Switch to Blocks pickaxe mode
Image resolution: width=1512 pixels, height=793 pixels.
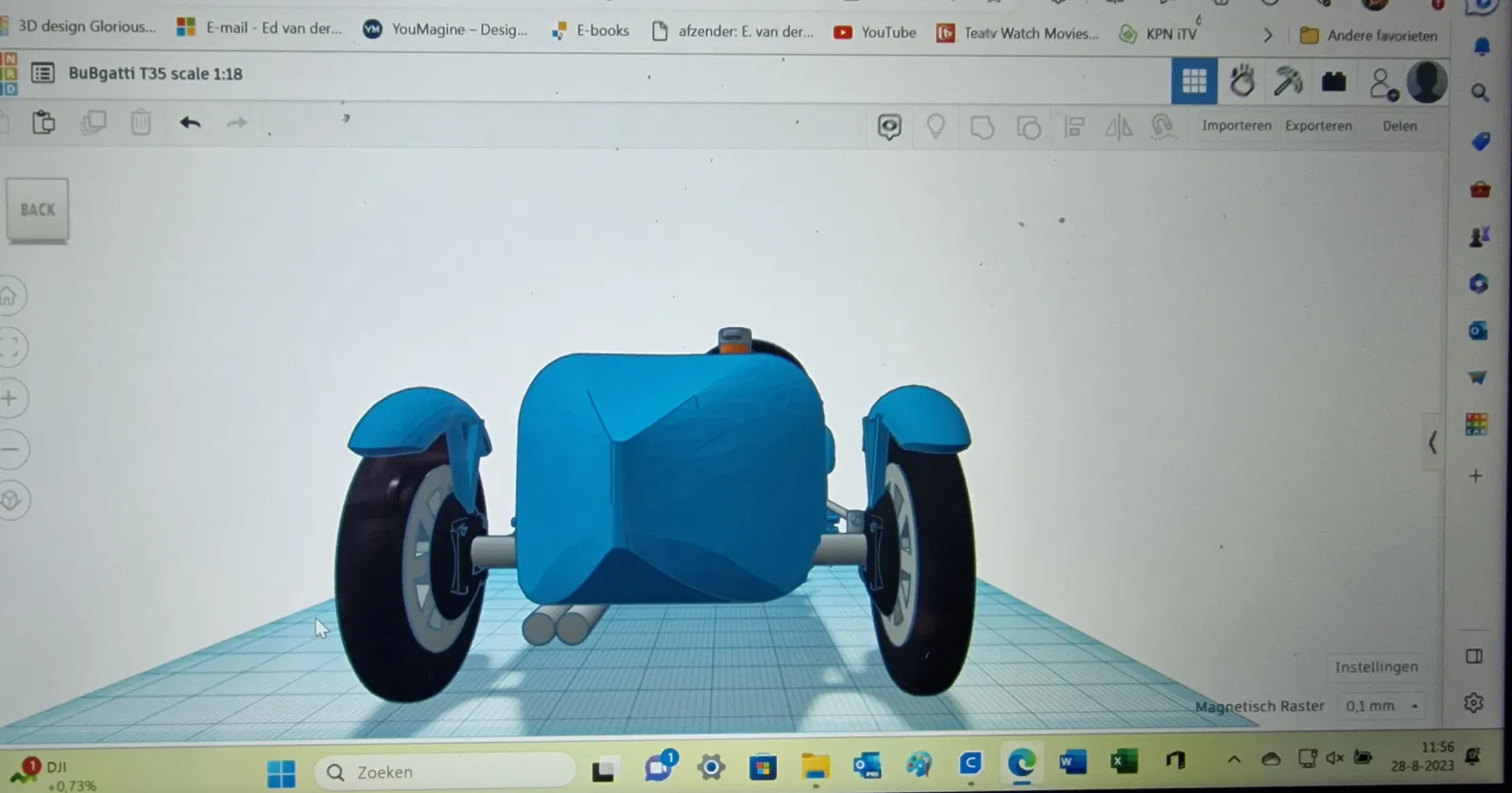[x=1287, y=81]
